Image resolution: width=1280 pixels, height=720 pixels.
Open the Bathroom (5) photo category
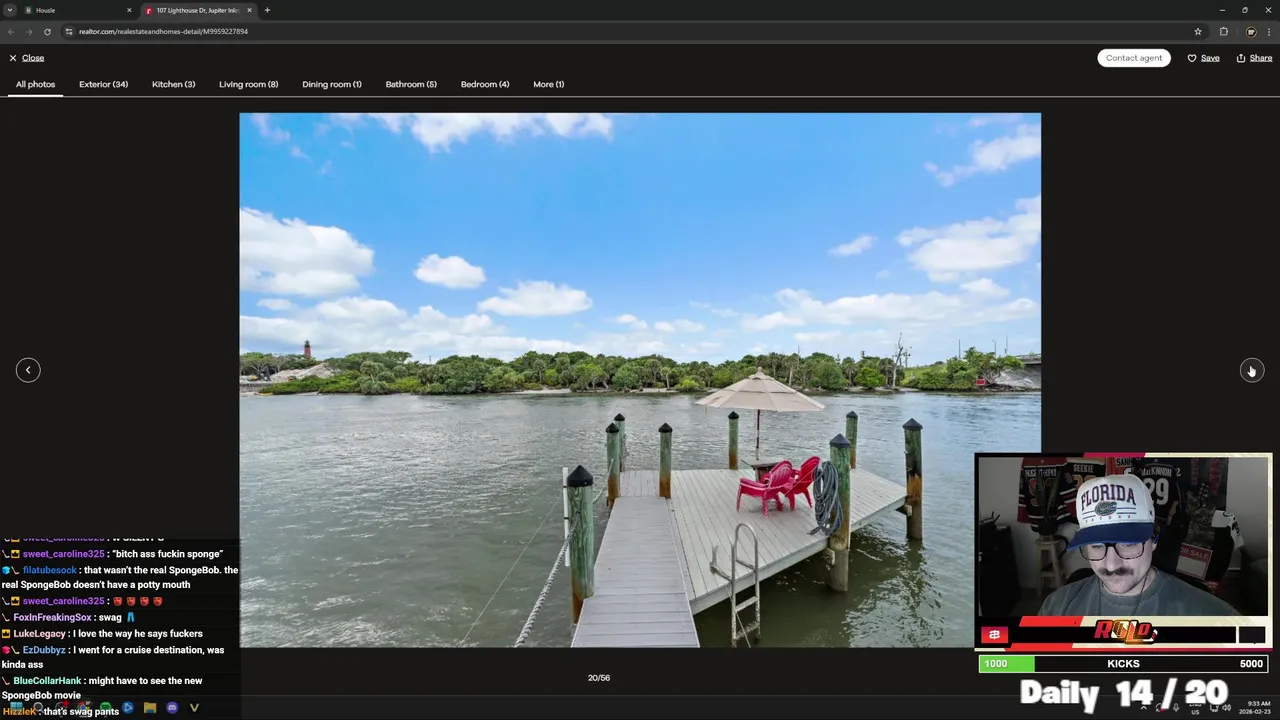click(x=411, y=84)
